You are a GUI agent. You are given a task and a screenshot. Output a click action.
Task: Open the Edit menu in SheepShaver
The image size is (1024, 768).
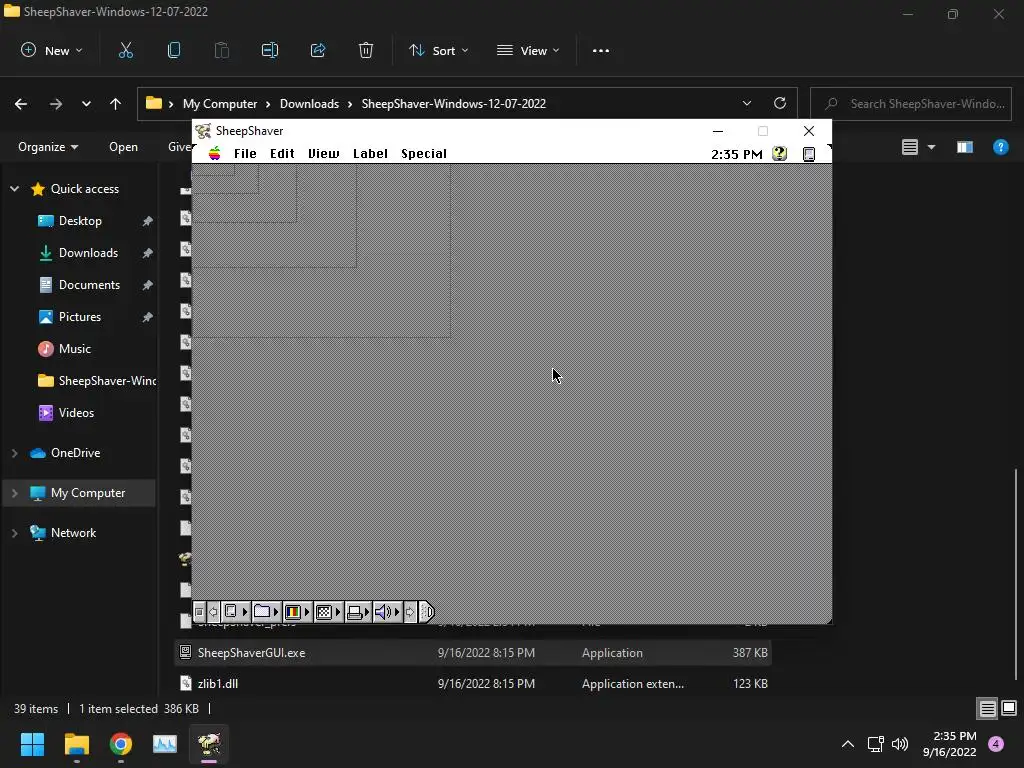[x=282, y=153]
